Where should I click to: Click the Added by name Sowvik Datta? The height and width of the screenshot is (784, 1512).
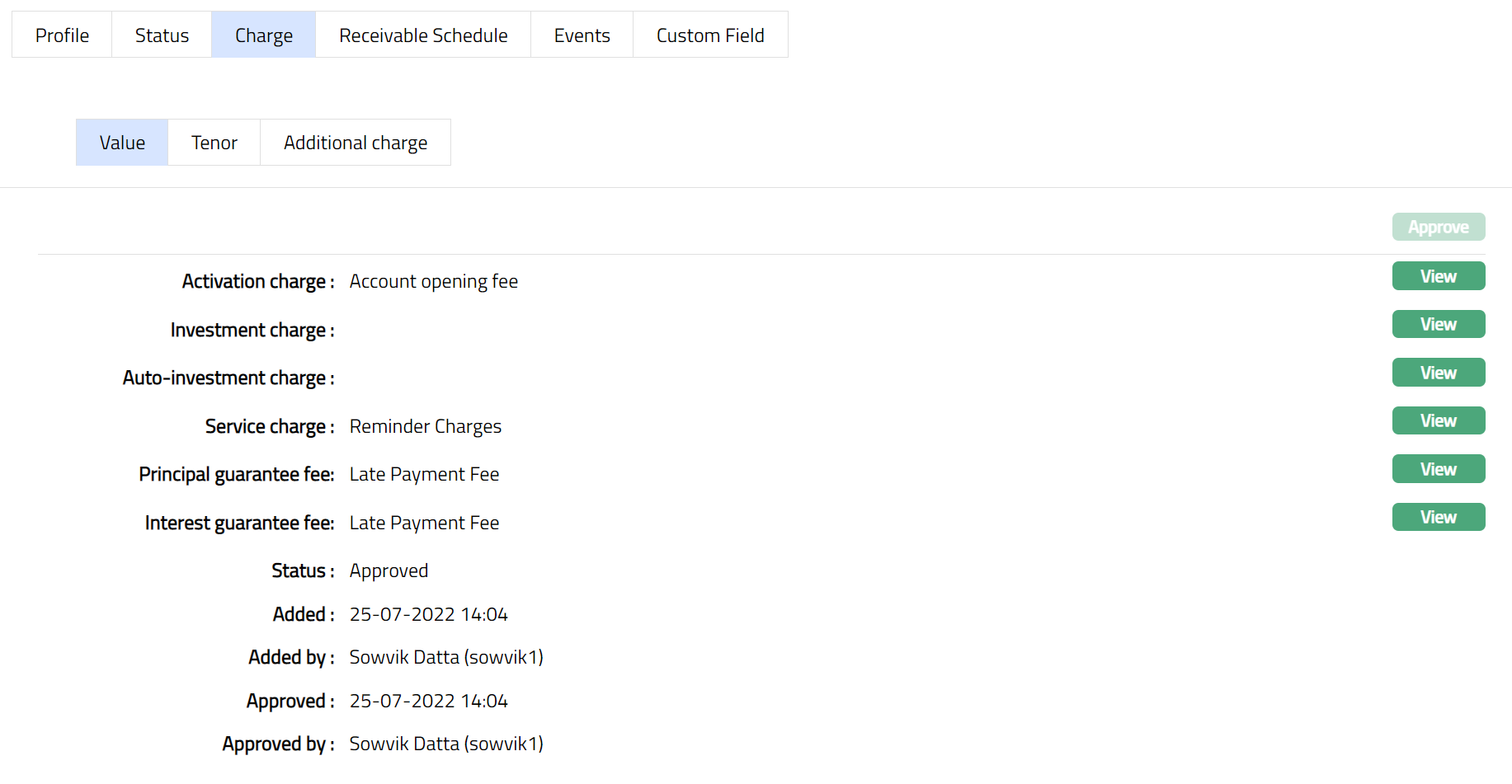click(x=445, y=657)
